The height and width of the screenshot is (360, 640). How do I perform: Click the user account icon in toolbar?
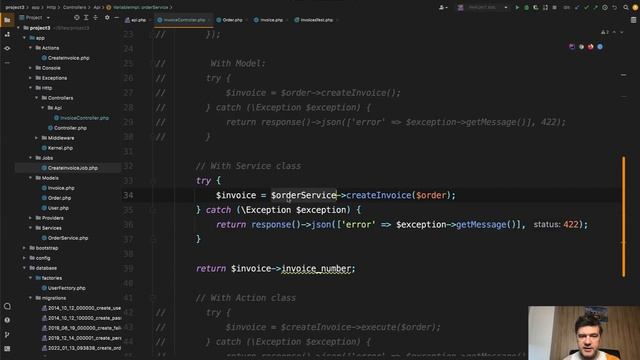[x=442, y=7]
